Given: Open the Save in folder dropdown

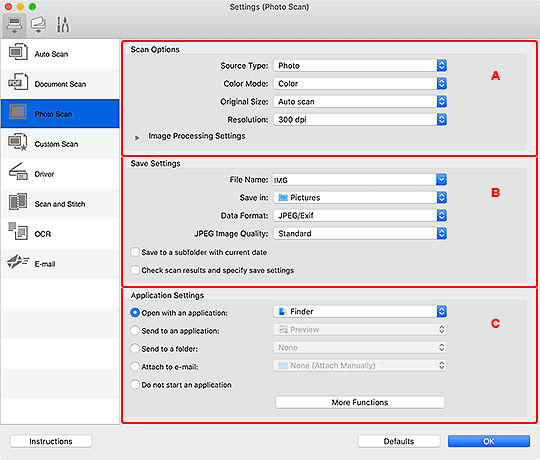Looking at the screenshot, I should [360, 198].
